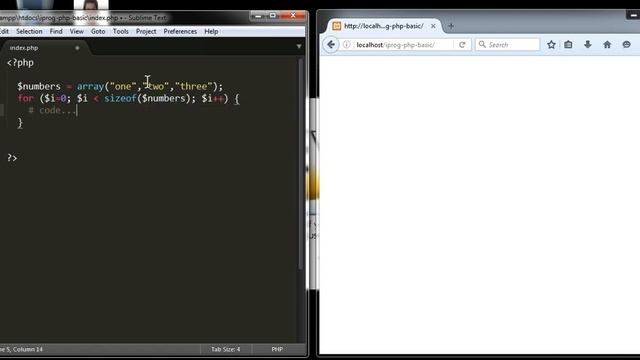Viewport: 640px width, 360px height.
Task: Minimize the Sublime Text window
Action: click(x=258, y=16)
